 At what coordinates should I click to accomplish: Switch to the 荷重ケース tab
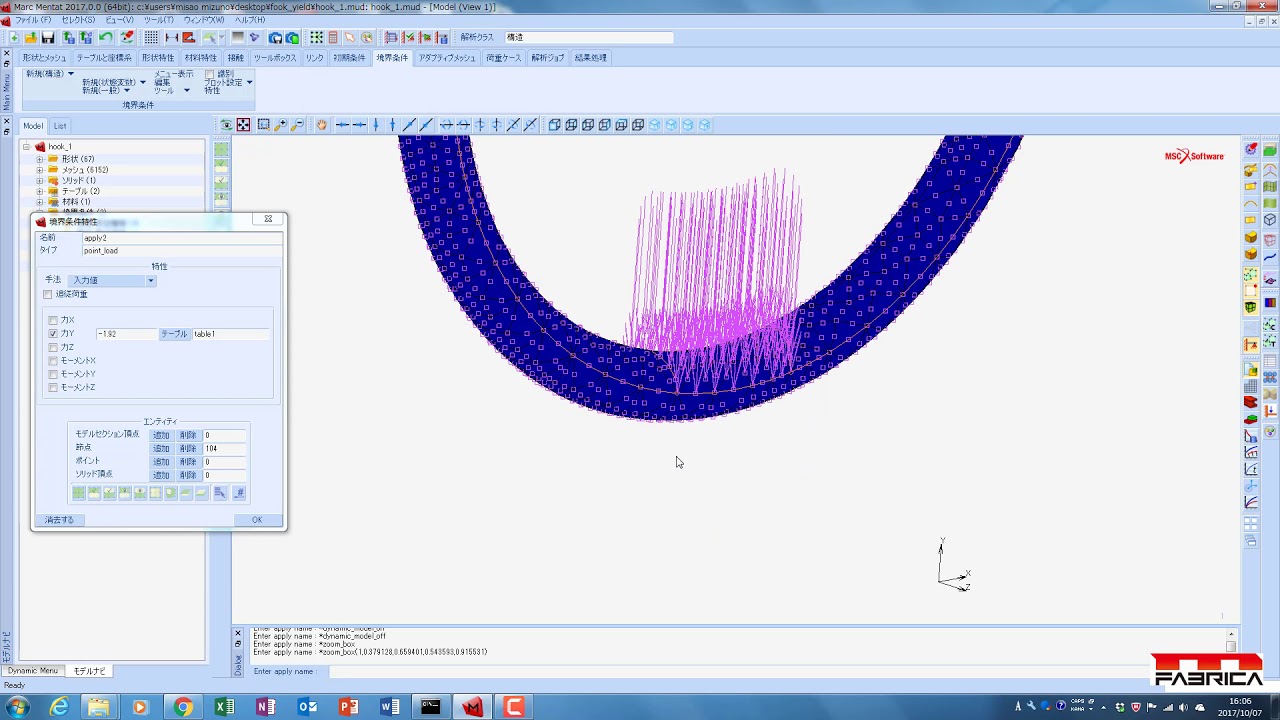tap(503, 58)
